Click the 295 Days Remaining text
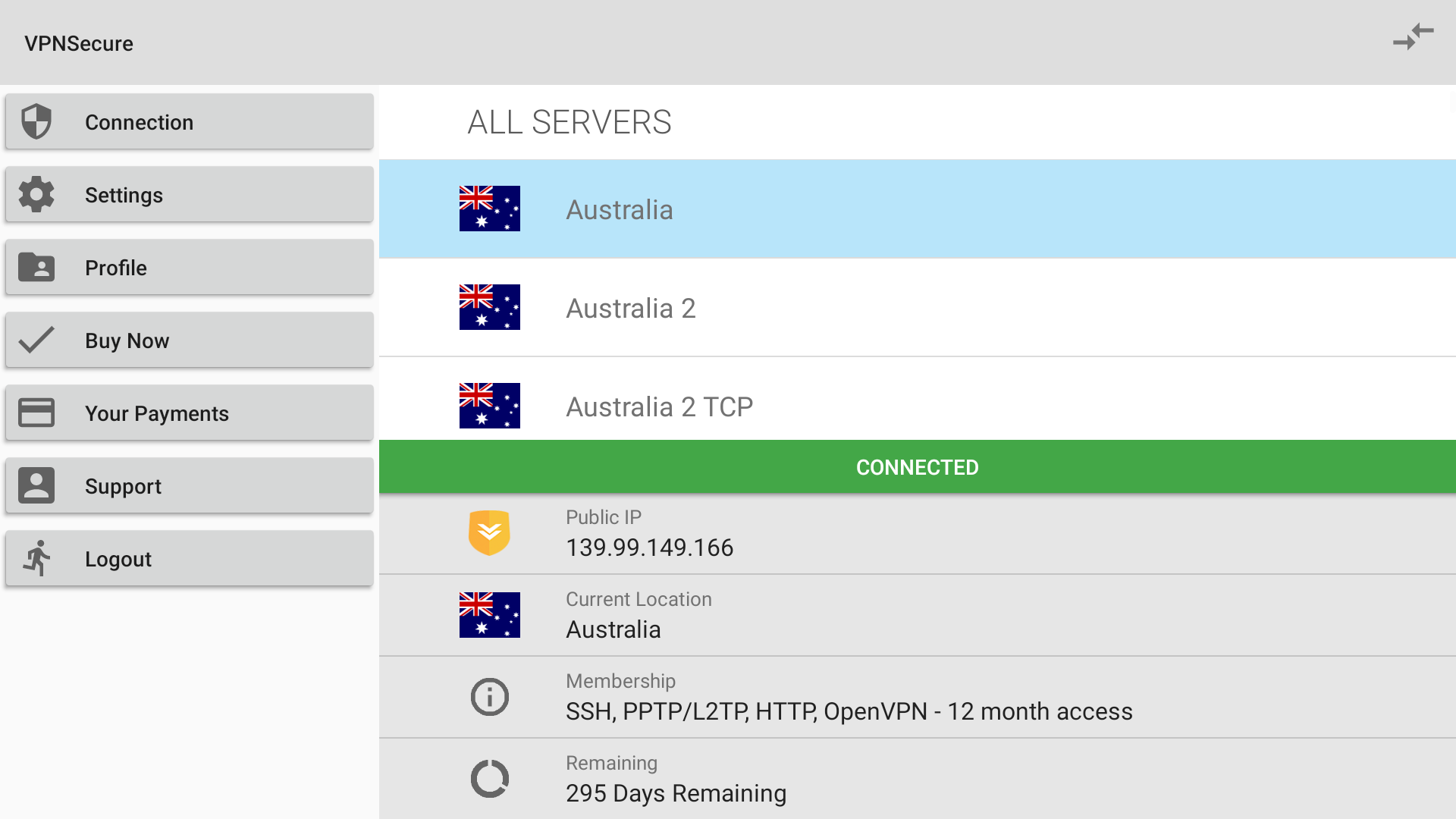Image resolution: width=1456 pixels, height=819 pixels. tap(676, 793)
